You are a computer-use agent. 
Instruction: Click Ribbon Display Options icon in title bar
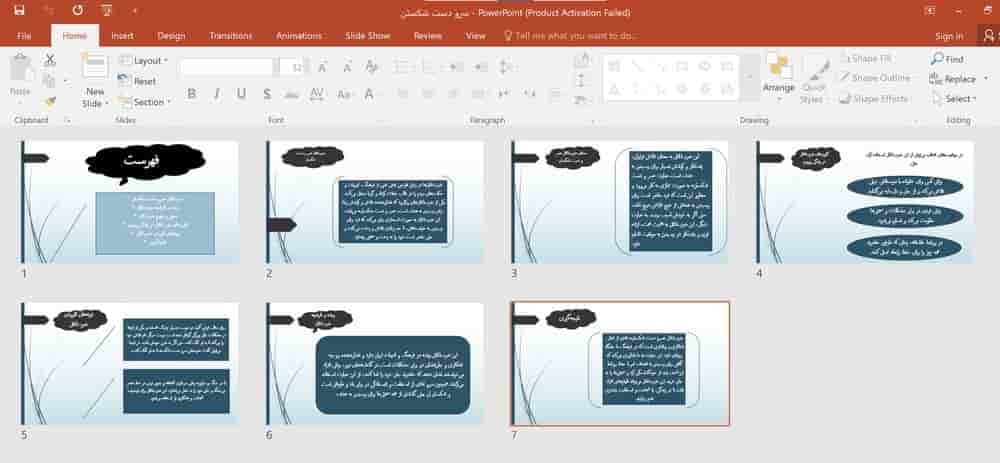pyautogui.click(x=930, y=10)
